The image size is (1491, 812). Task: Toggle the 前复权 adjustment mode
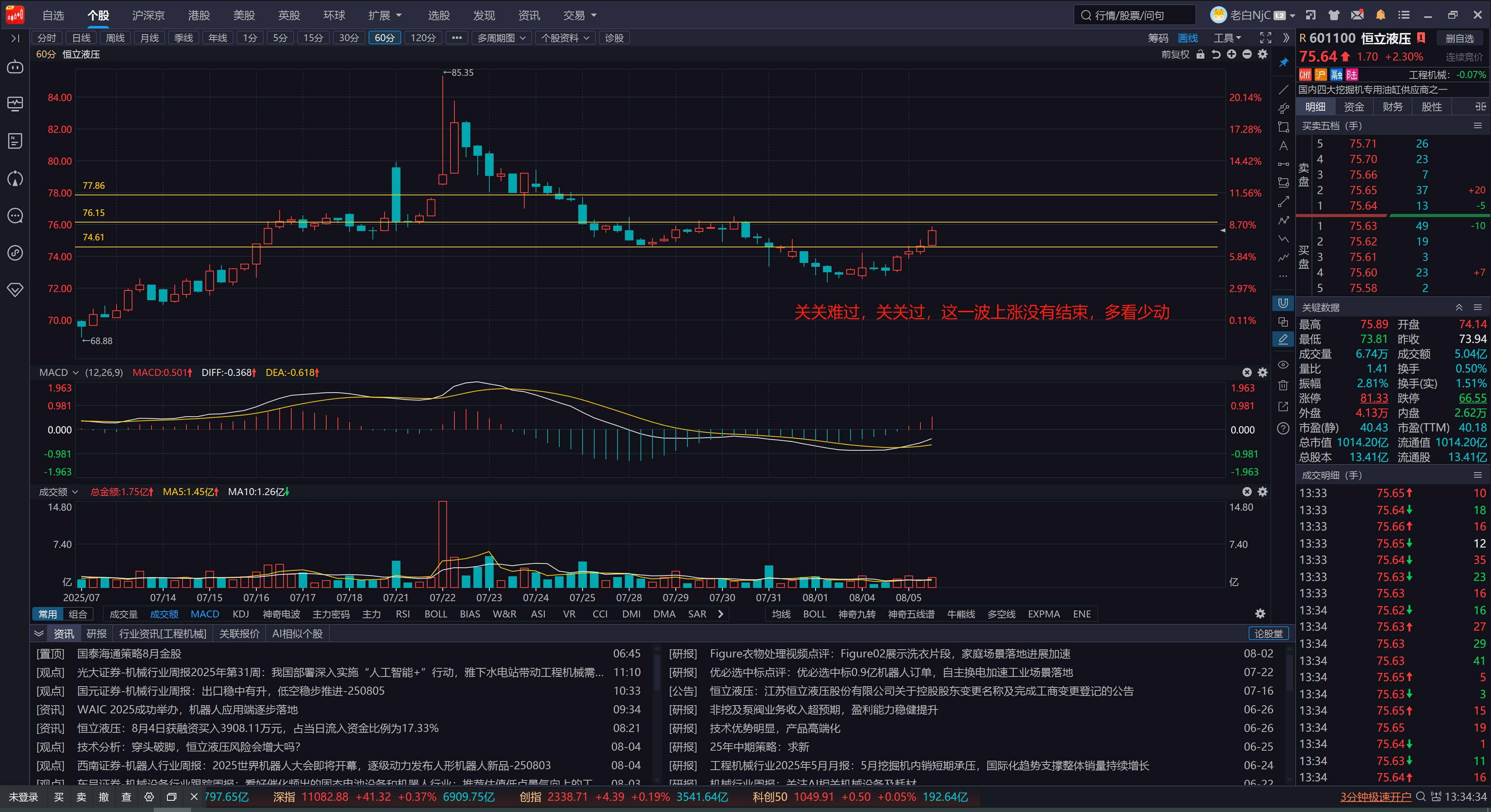click(1175, 54)
